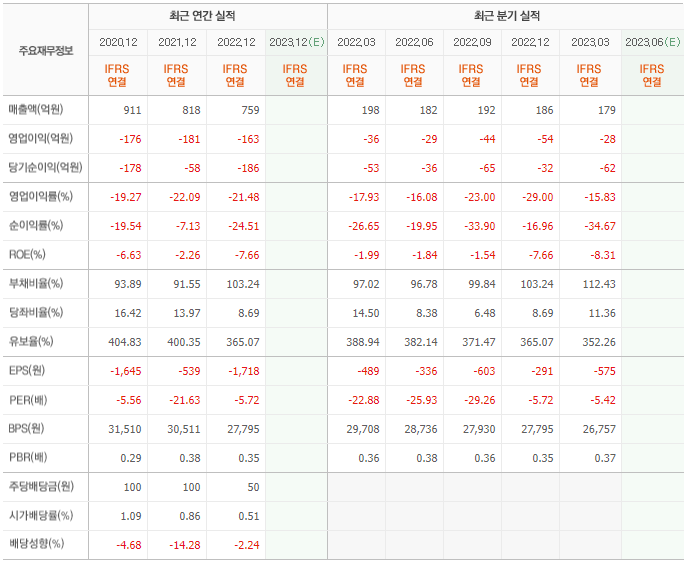Click the -1,718 EPS value
688x563 pixels.
pyautogui.click(x=244, y=371)
